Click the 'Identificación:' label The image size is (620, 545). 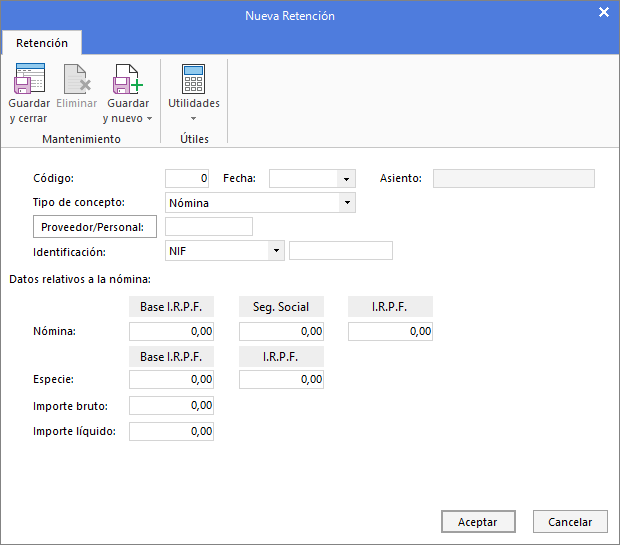(69, 252)
